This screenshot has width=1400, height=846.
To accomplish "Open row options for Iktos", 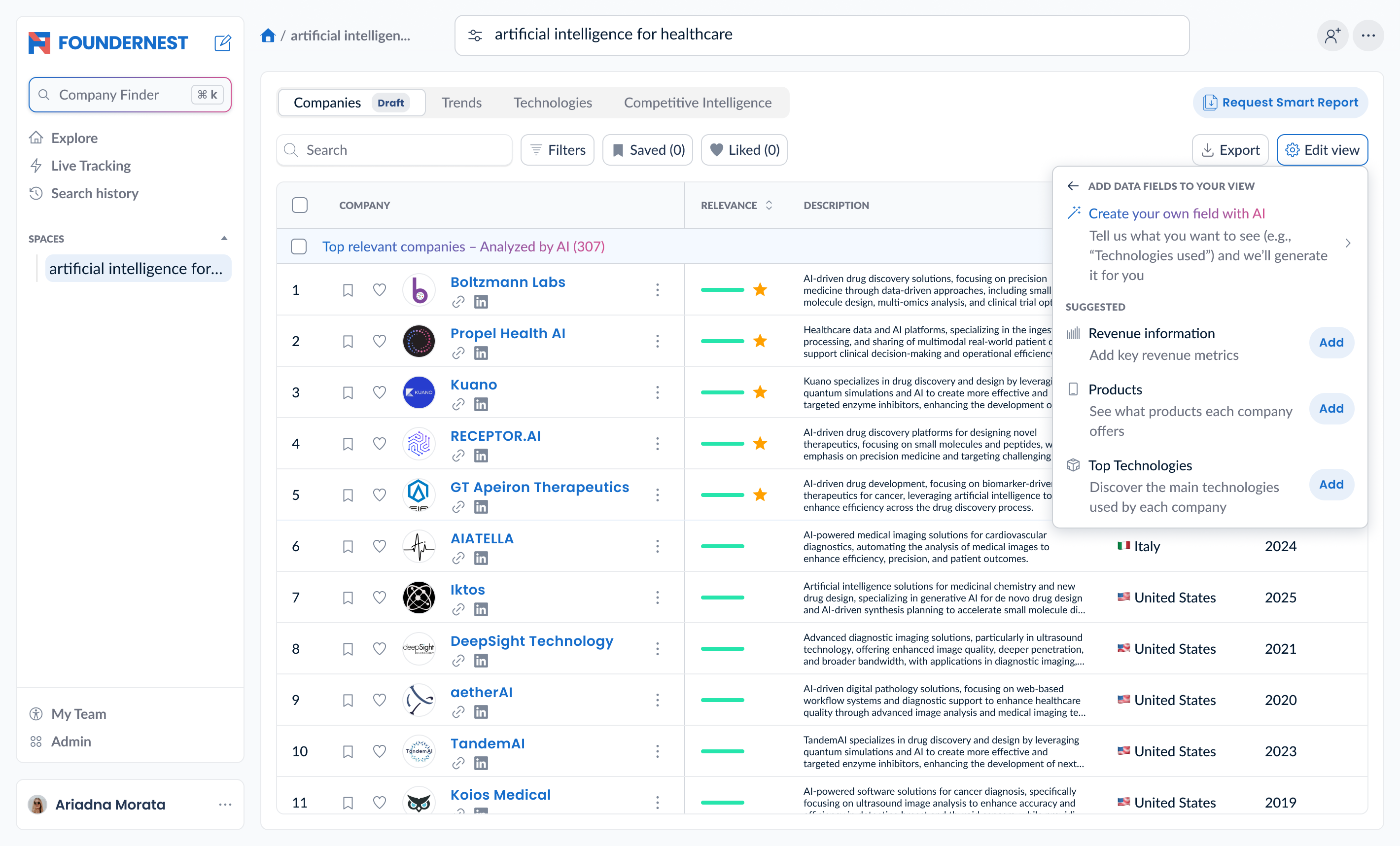I will [x=658, y=597].
